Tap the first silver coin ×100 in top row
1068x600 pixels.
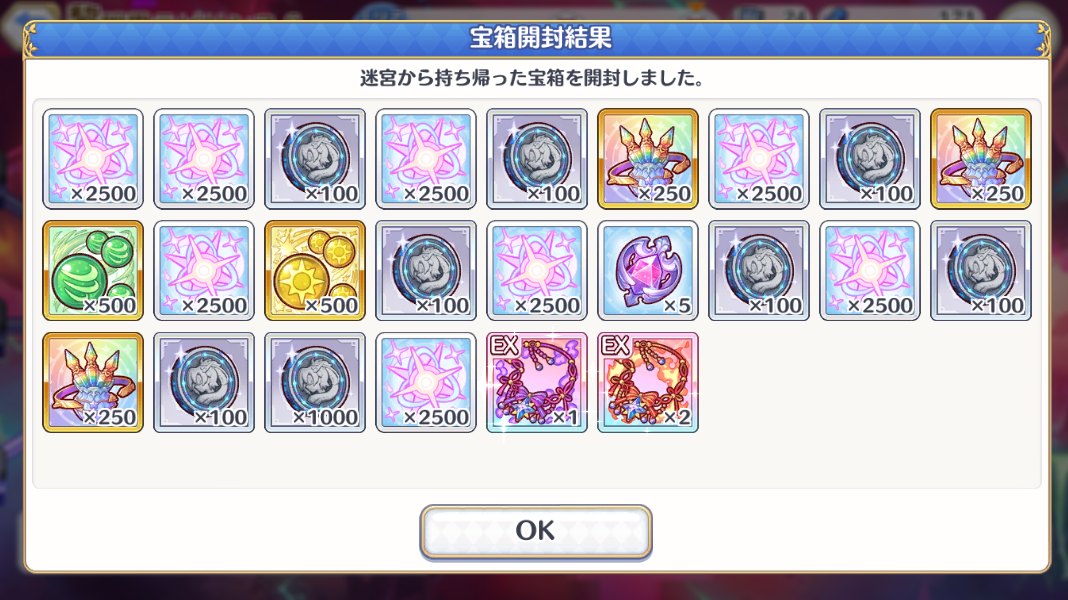(315, 159)
